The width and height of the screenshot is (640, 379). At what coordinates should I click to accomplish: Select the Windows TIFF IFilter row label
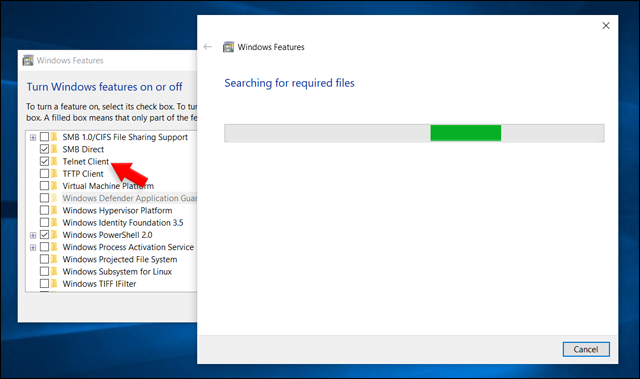99,284
